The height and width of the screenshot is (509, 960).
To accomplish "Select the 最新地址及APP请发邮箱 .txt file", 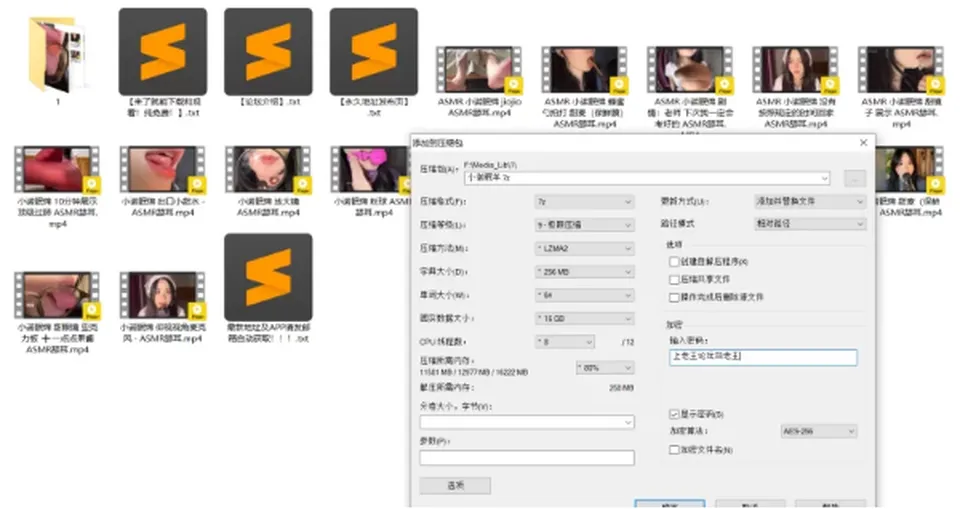I will (x=268, y=288).
